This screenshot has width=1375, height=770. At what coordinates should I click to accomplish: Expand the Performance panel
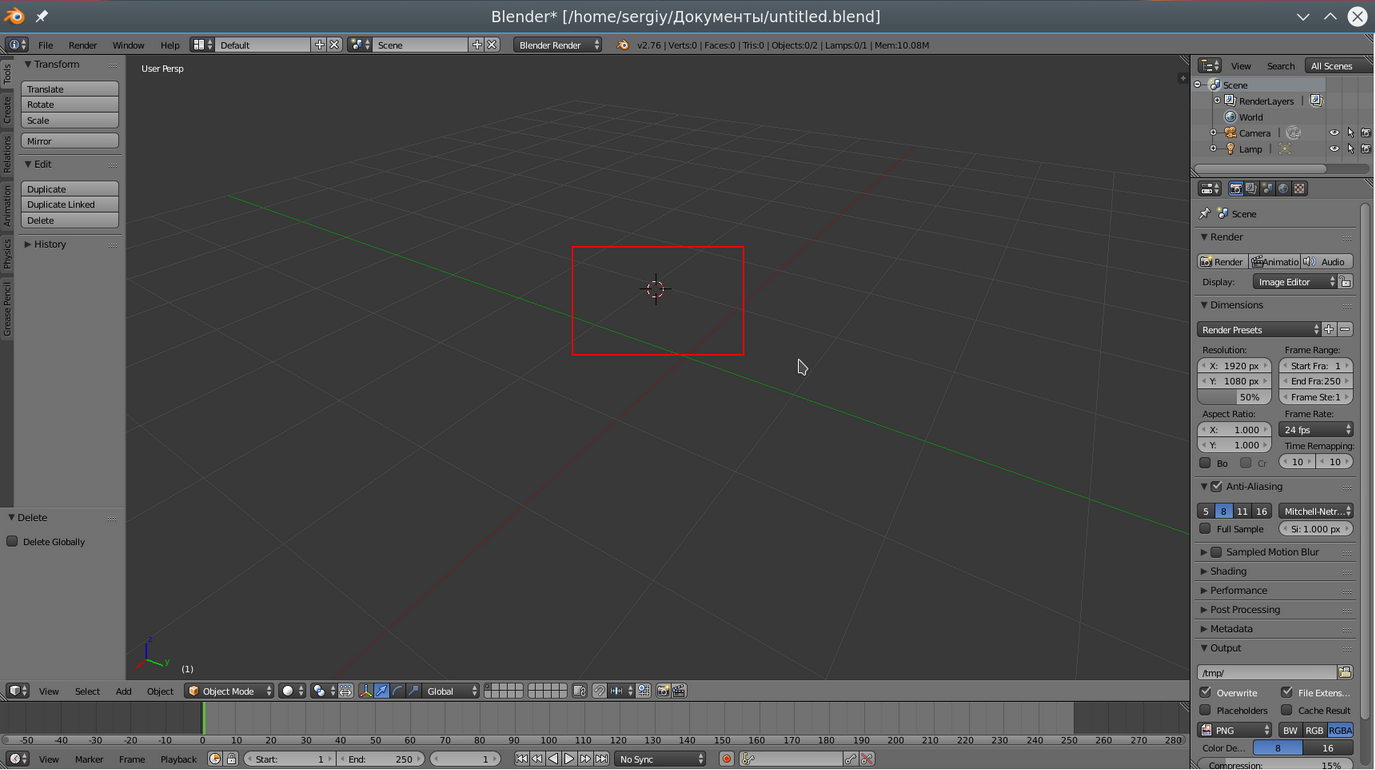(x=1238, y=590)
